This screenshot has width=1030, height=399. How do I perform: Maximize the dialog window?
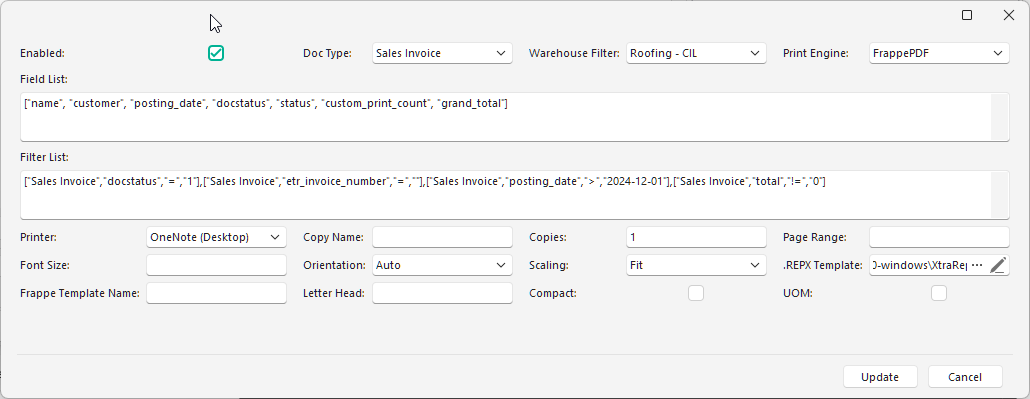click(967, 15)
